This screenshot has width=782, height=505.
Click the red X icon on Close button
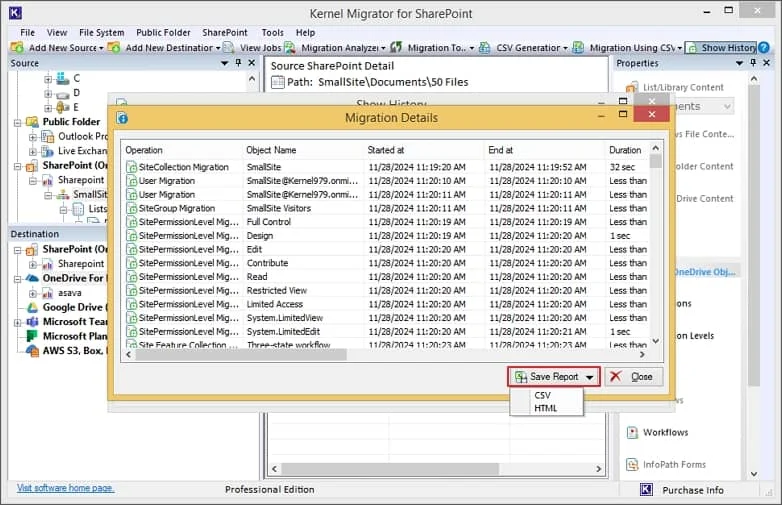[x=616, y=376]
